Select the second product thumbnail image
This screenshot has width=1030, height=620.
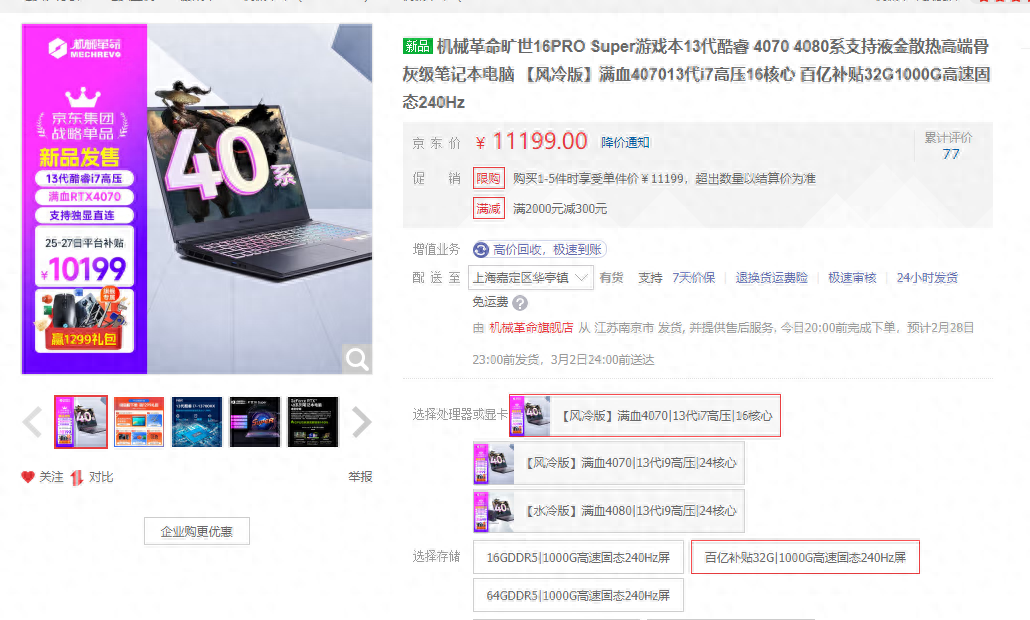[x=139, y=422]
